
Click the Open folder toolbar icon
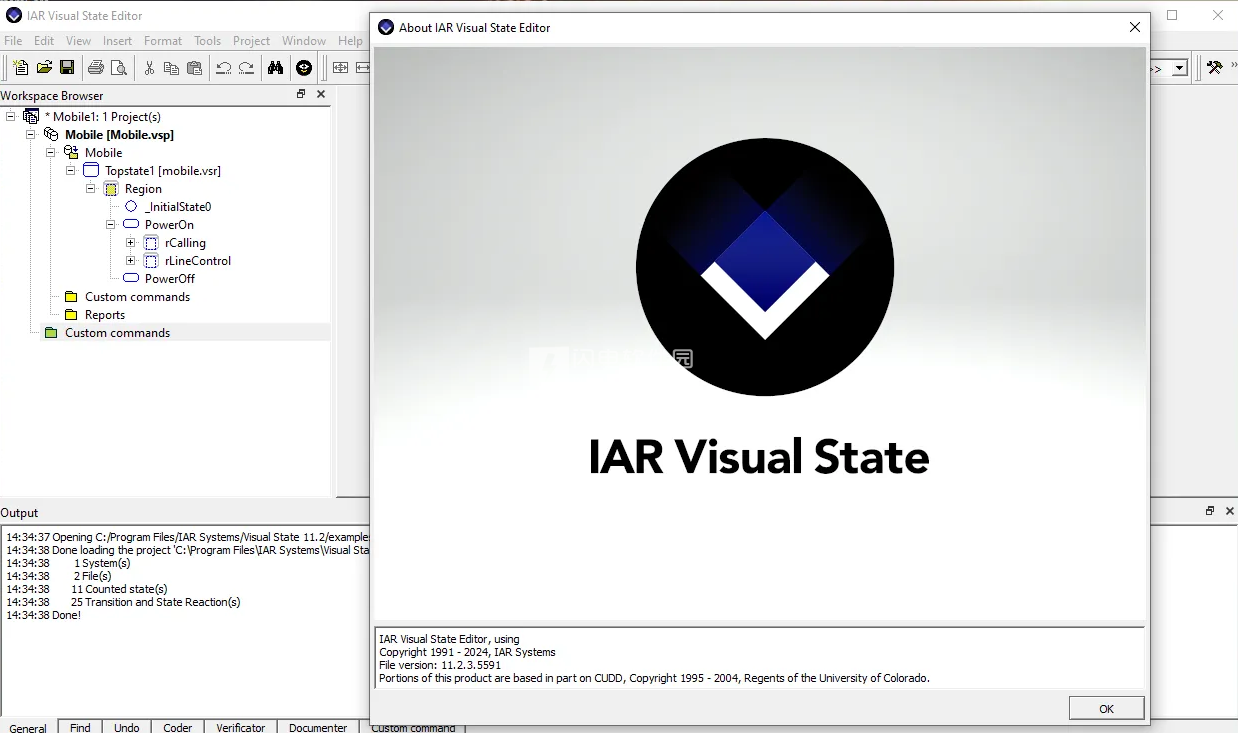(44, 68)
